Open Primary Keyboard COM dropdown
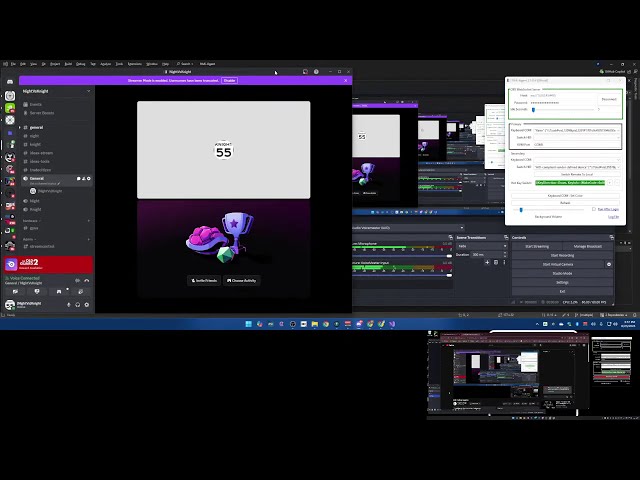 [577, 130]
